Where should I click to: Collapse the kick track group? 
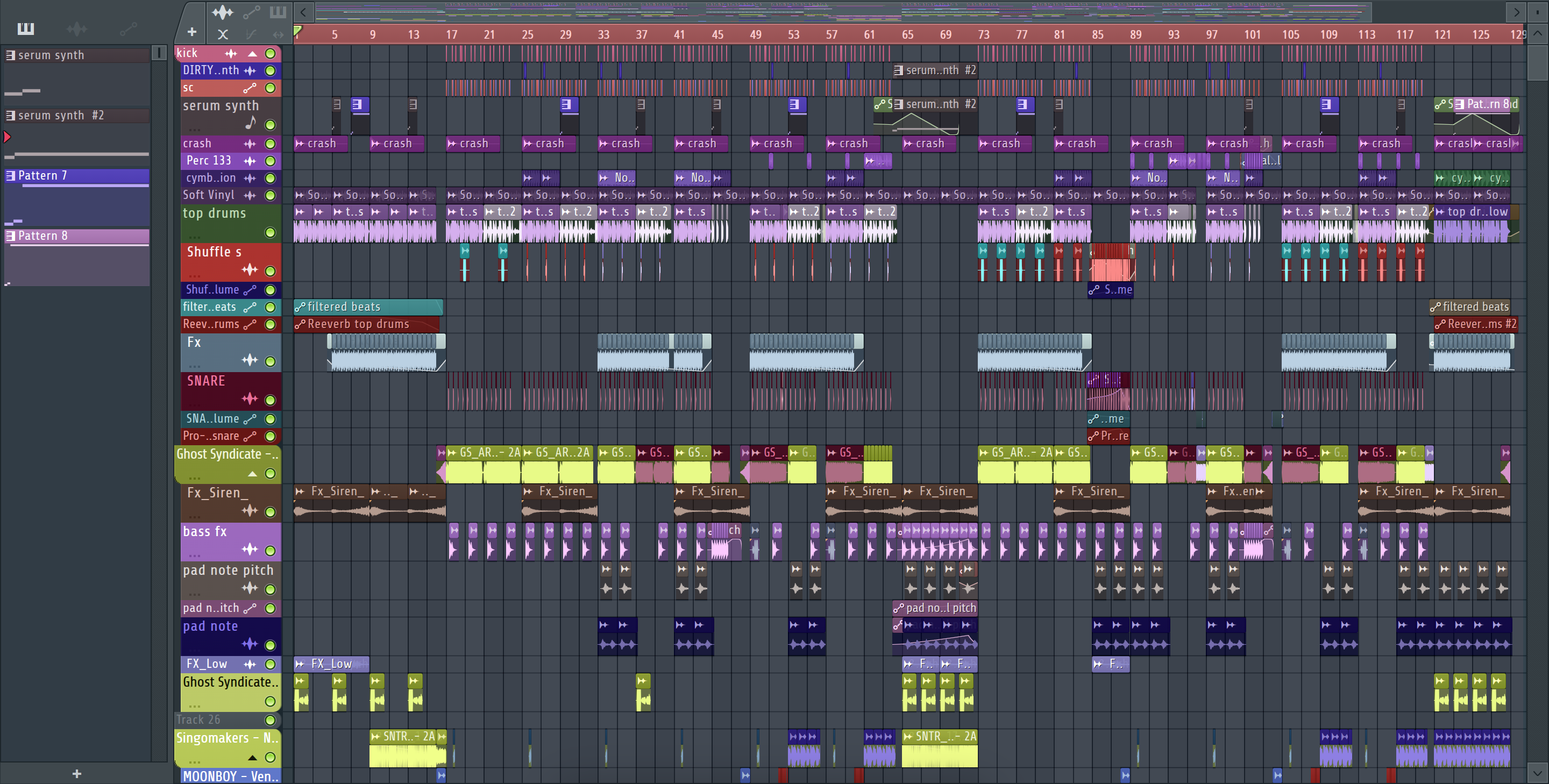[253, 54]
